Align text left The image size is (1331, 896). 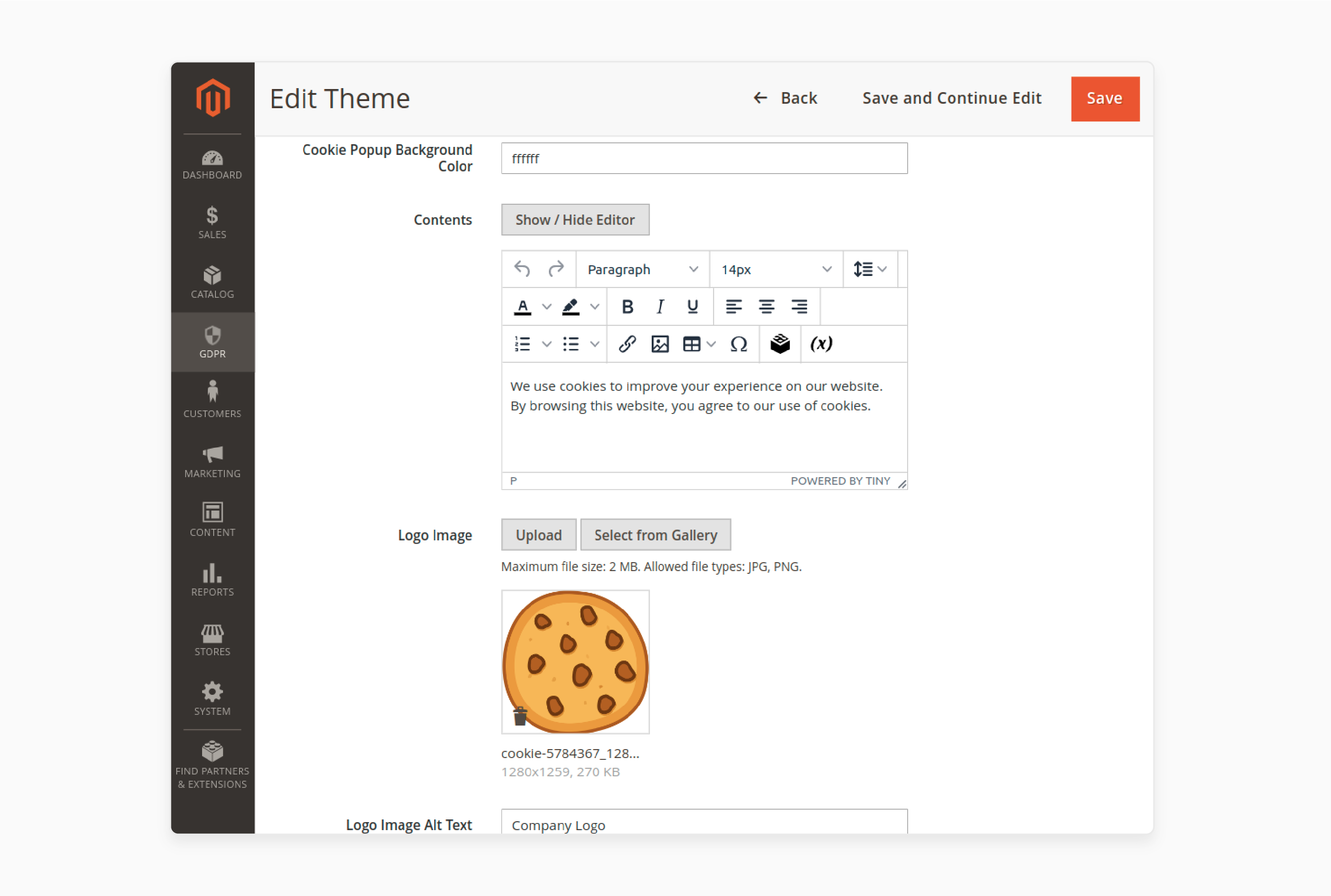click(x=734, y=307)
